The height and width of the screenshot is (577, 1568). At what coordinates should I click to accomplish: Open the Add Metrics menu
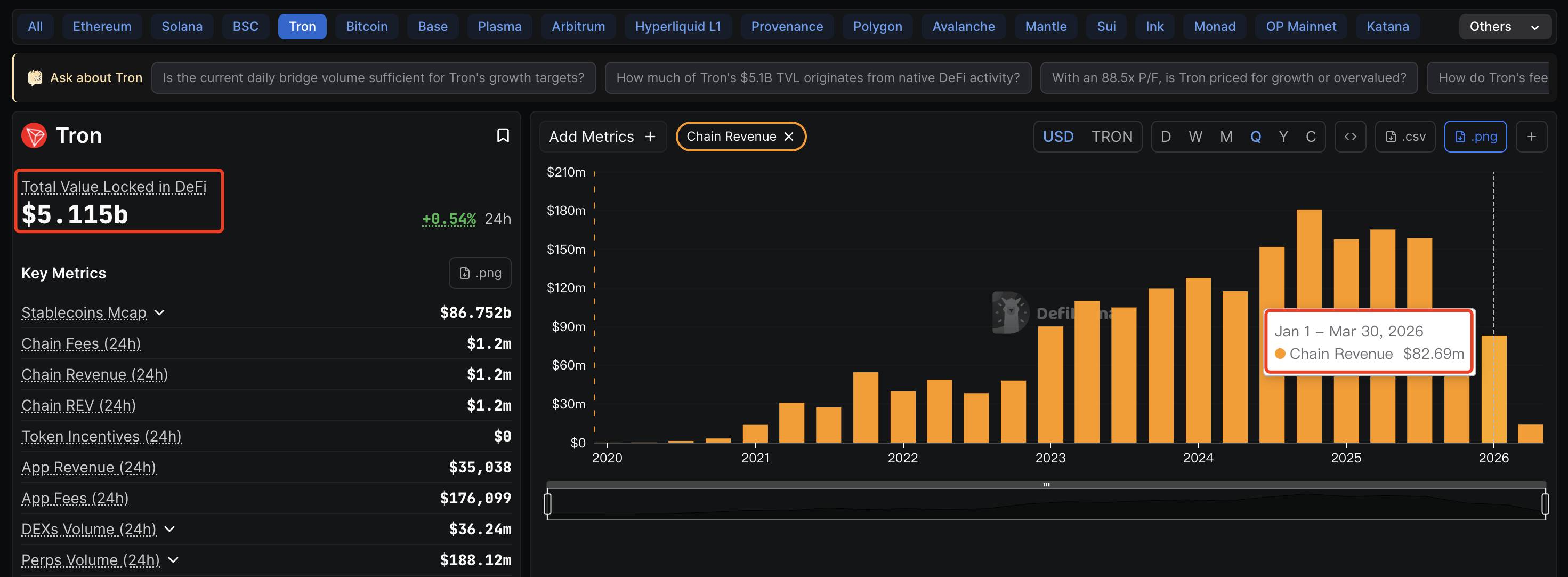click(x=602, y=137)
